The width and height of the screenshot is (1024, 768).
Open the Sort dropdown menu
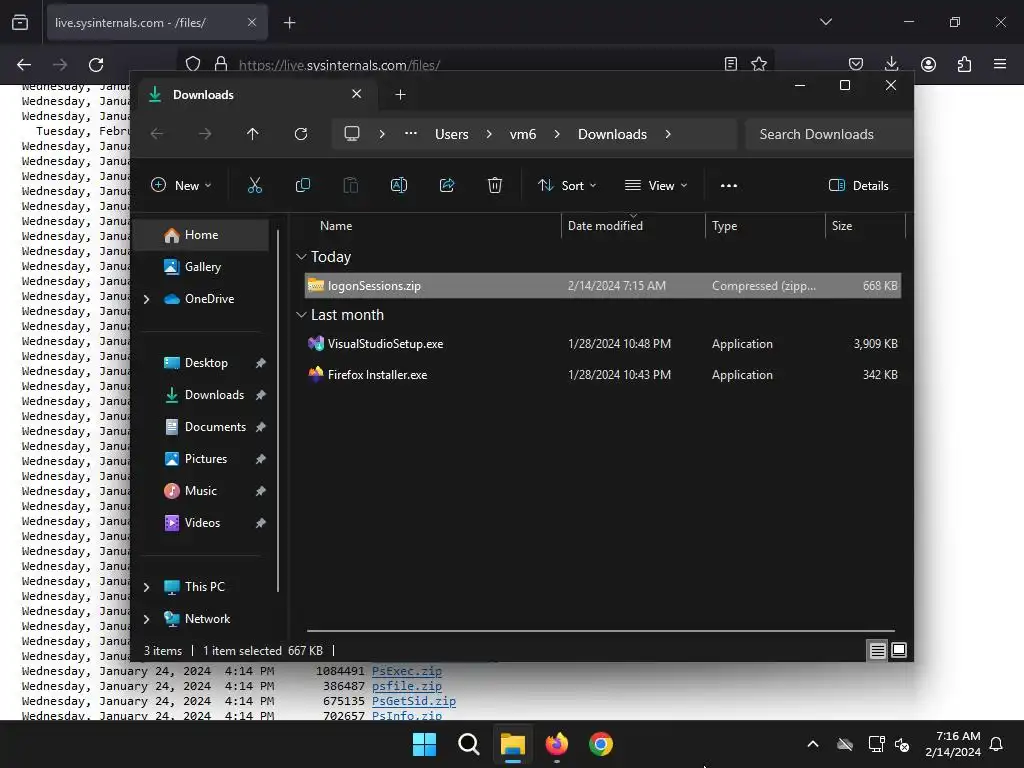click(567, 185)
